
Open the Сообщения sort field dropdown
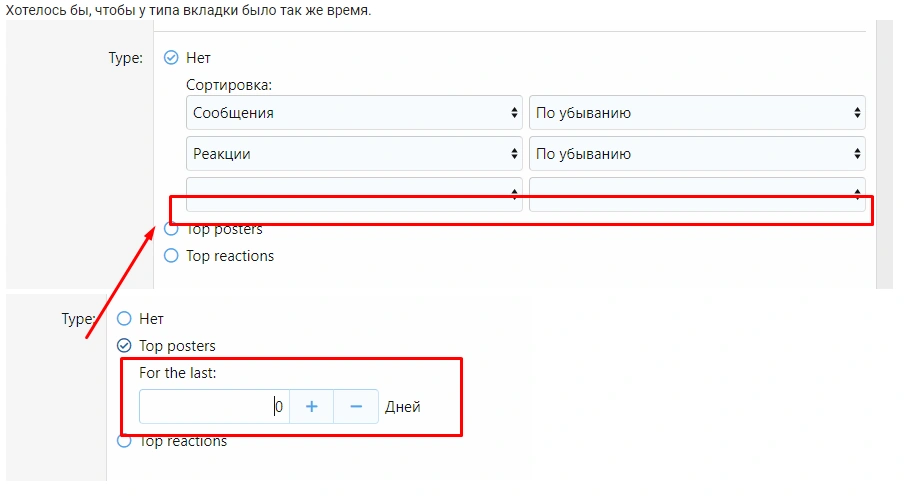354,113
